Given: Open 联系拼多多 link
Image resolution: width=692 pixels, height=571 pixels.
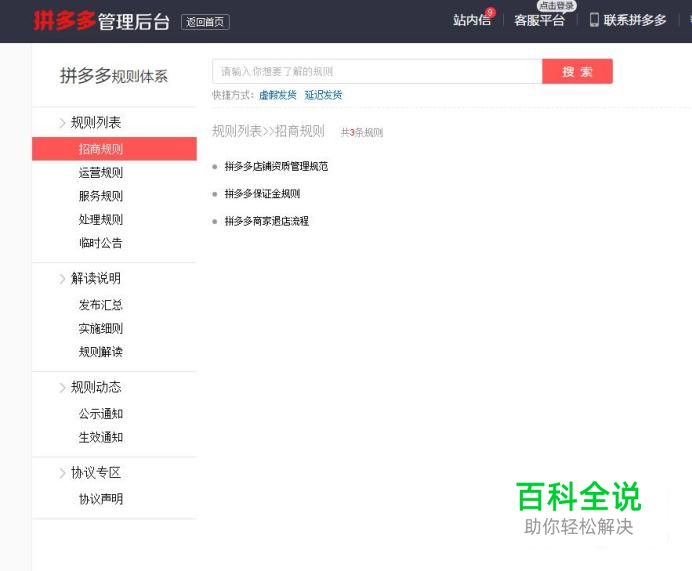Looking at the screenshot, I should click(635, 20).
